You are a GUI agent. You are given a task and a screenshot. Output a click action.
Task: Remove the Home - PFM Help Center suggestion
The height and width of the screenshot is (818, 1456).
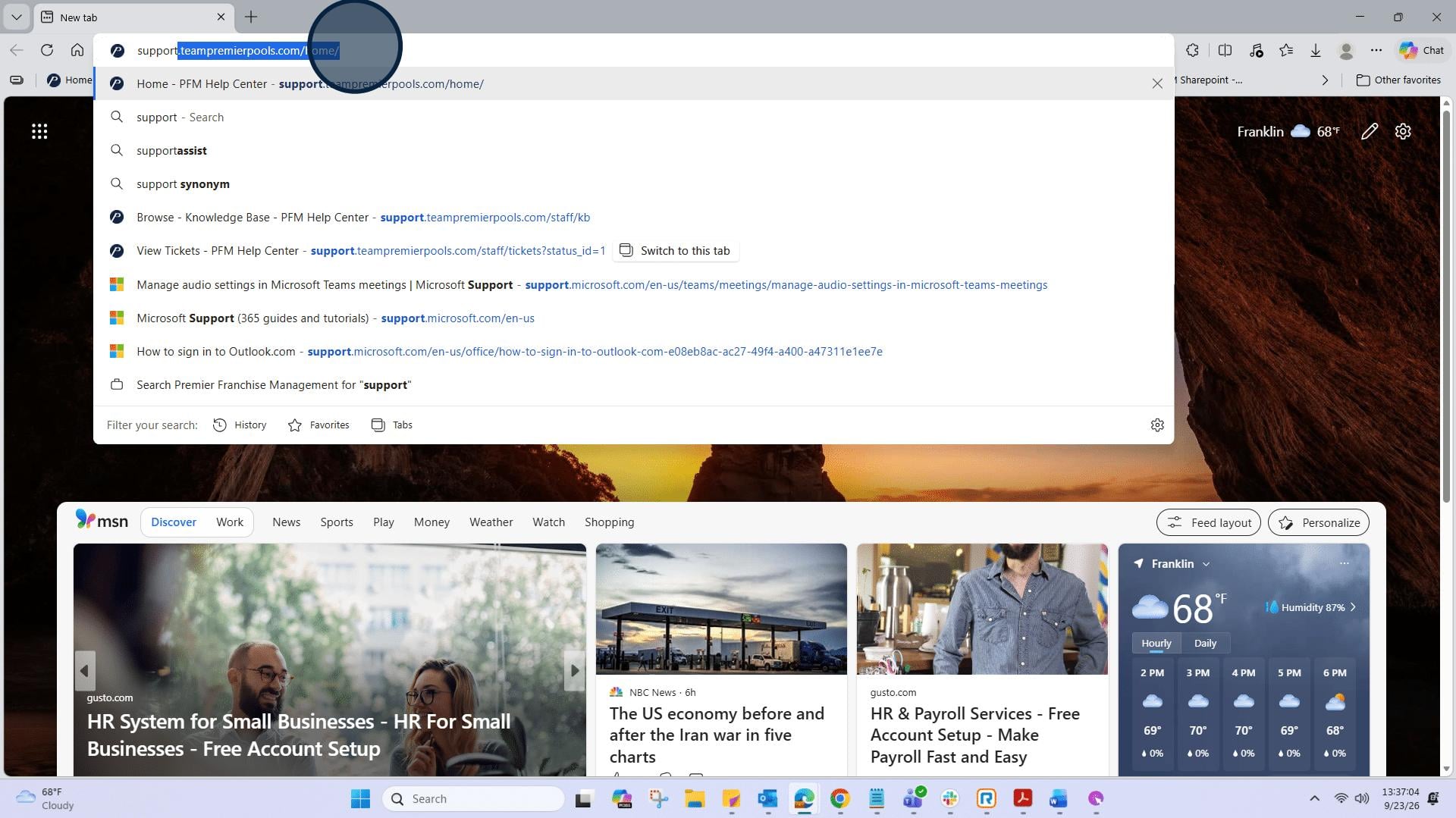1157,83
